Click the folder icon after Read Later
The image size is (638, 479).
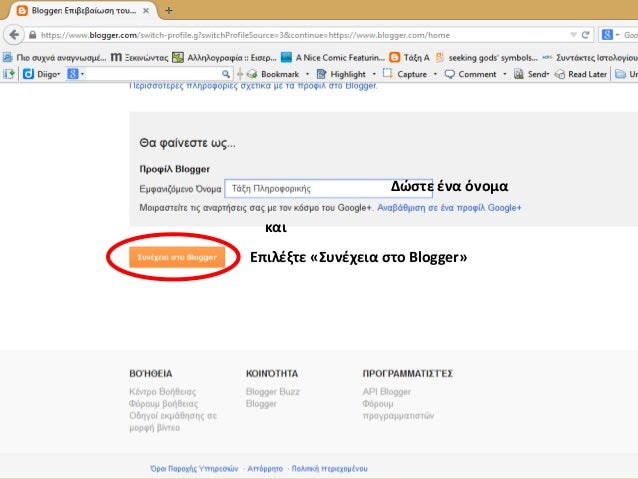(x=620, y=74)
